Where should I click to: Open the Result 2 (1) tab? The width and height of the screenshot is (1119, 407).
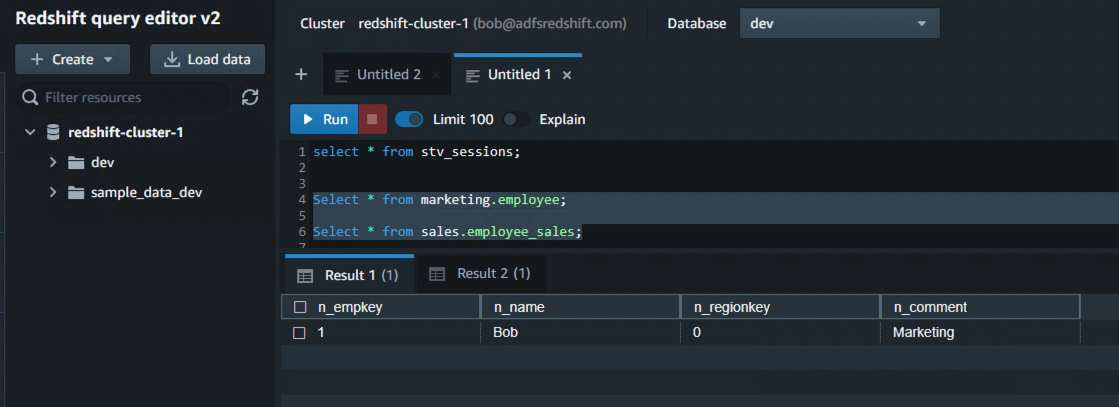click(480, 273)
